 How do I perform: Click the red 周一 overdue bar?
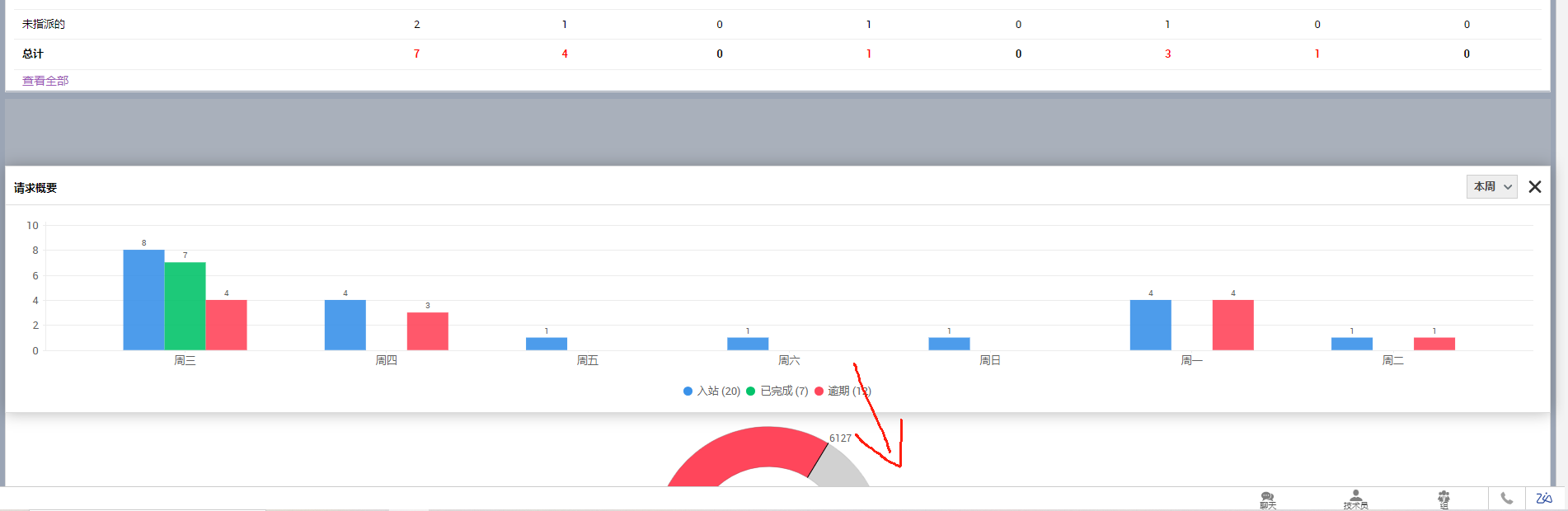point(1232,326)
